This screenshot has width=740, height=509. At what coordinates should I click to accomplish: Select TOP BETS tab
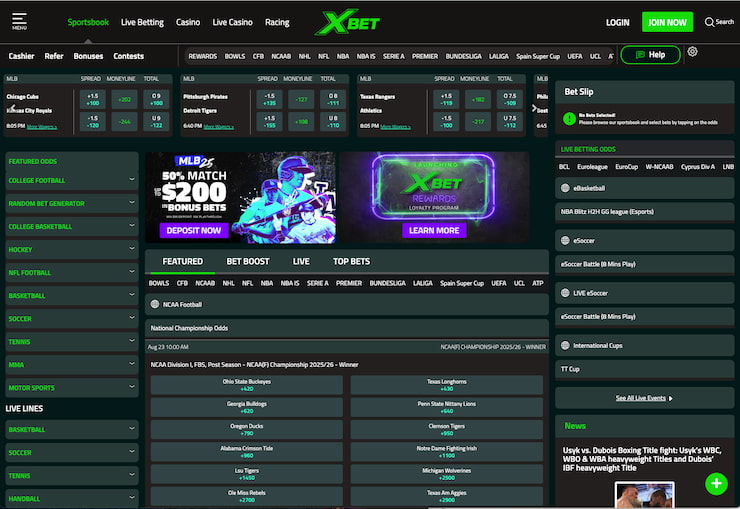pos(352,261)
